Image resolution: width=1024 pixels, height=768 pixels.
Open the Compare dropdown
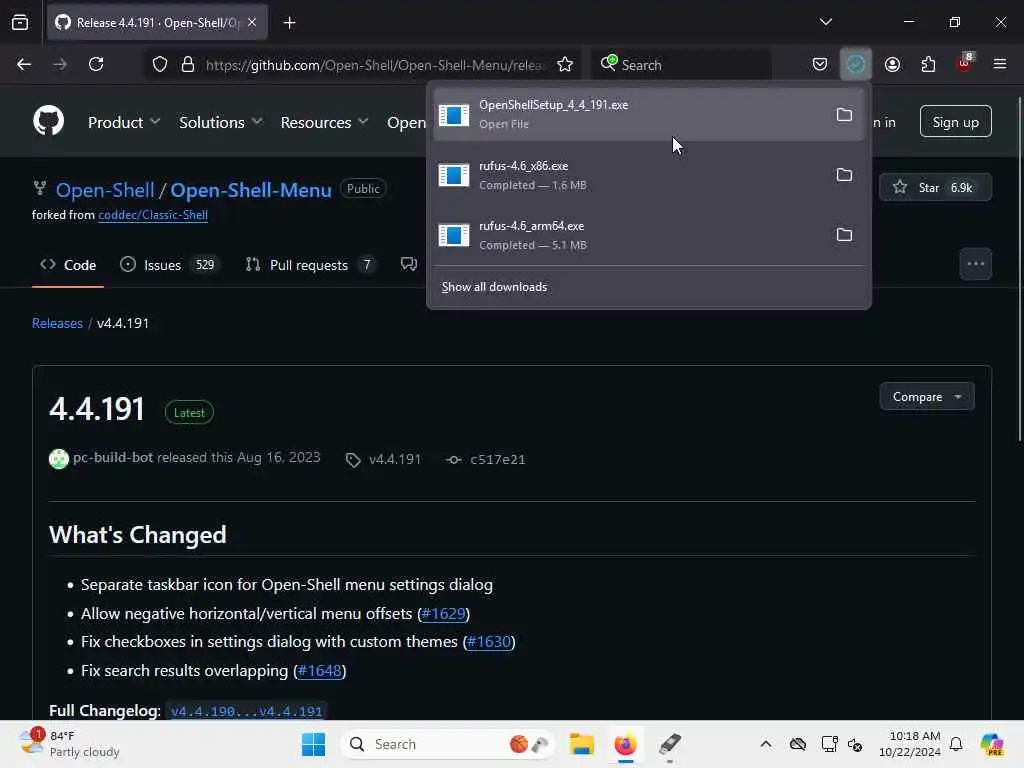pos(927,397)
